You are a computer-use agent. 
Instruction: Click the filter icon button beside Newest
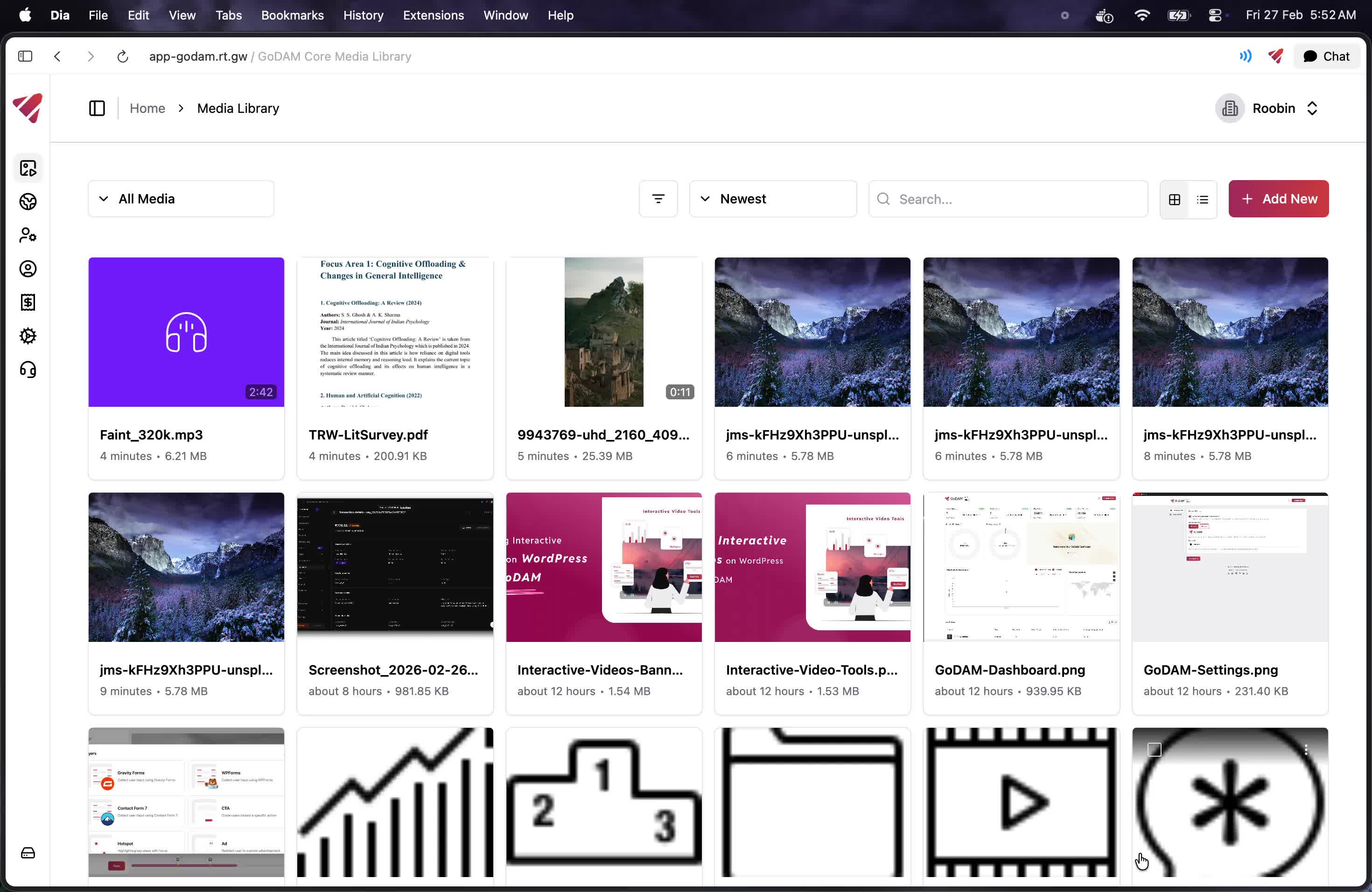tap(658, 199)
